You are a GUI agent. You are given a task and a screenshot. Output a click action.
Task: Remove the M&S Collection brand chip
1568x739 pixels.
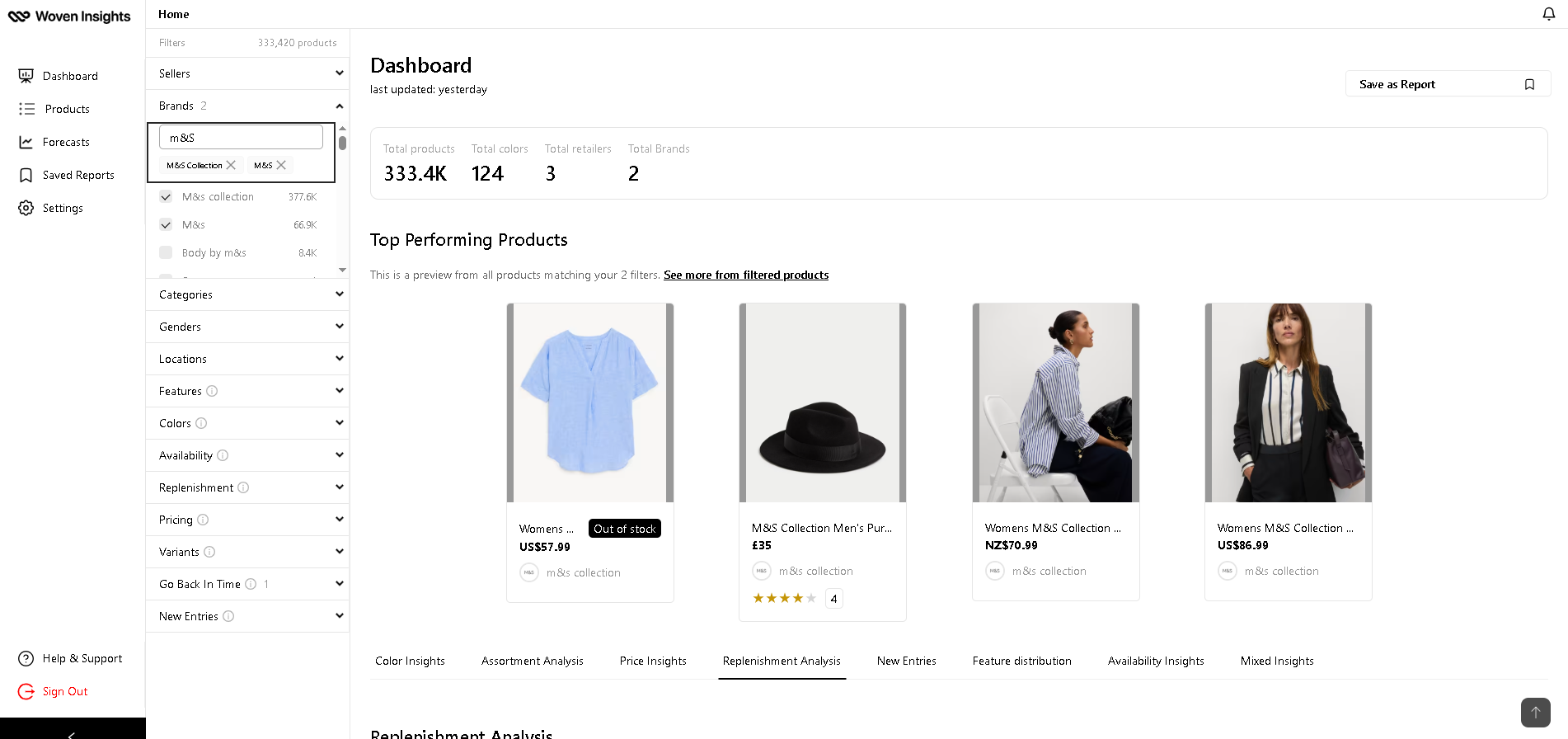(x=232, y=165)
